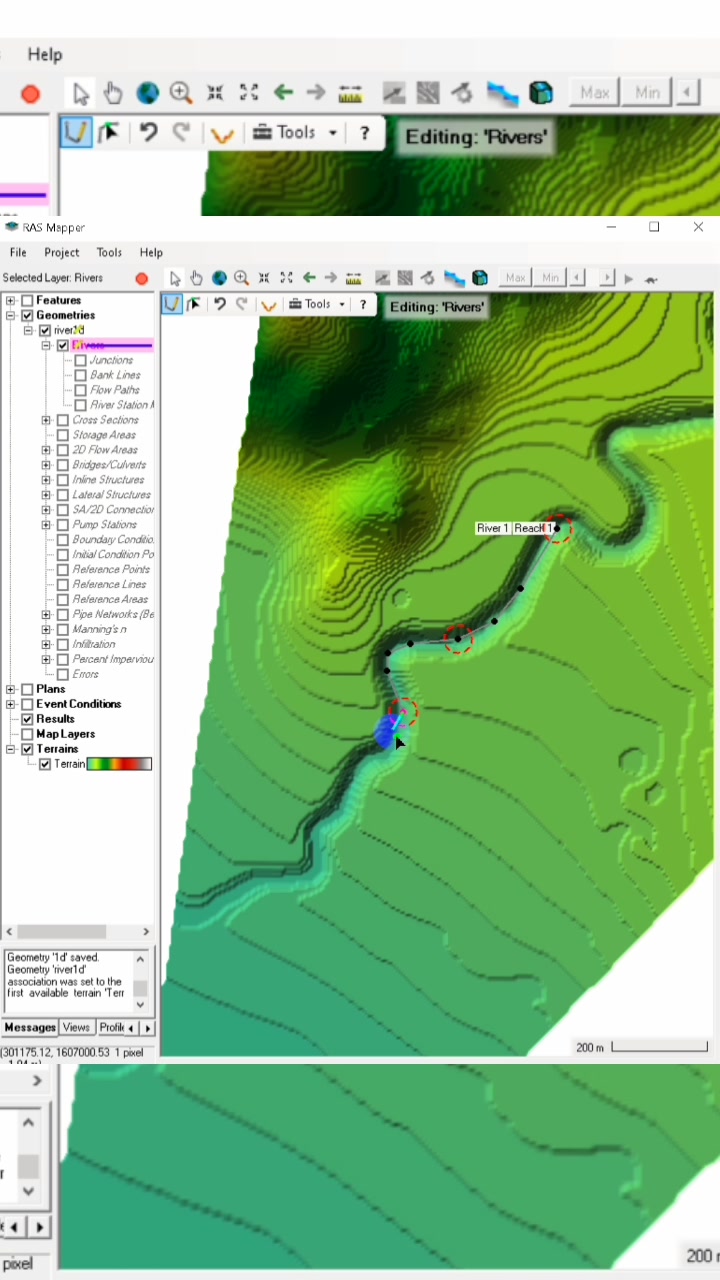Select the Manning's n tree item
This screenshot has width=720, height=1280.
pyautogui.click(x=99, y=629)
